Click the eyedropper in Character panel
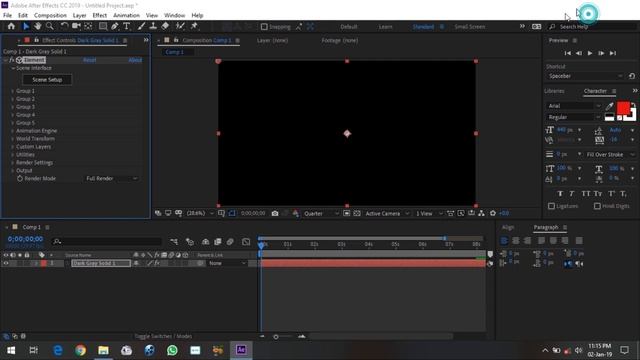The image size is (640, 360). [x=609, y=106]
